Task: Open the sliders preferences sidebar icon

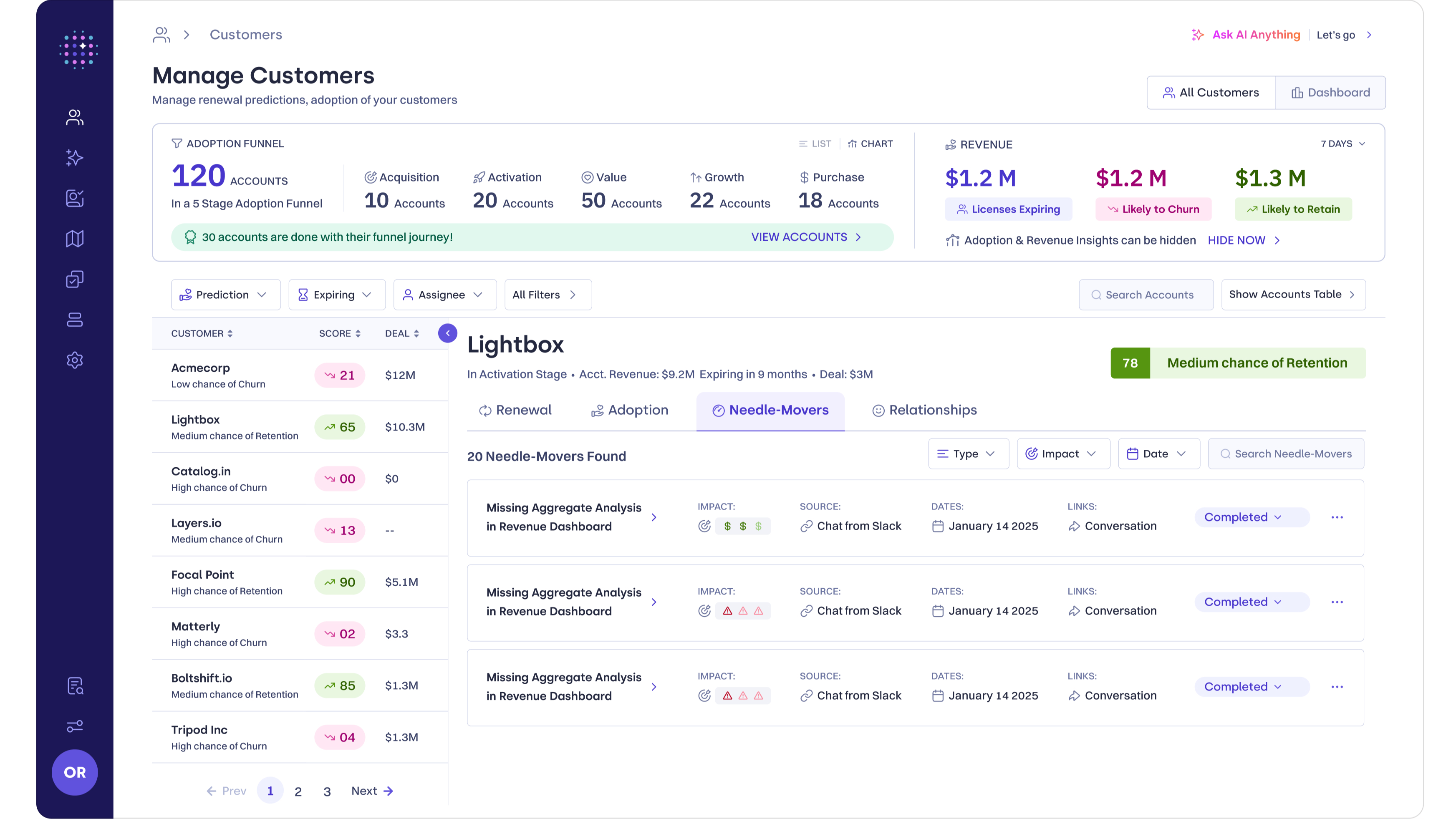Action: click(75, 726)
